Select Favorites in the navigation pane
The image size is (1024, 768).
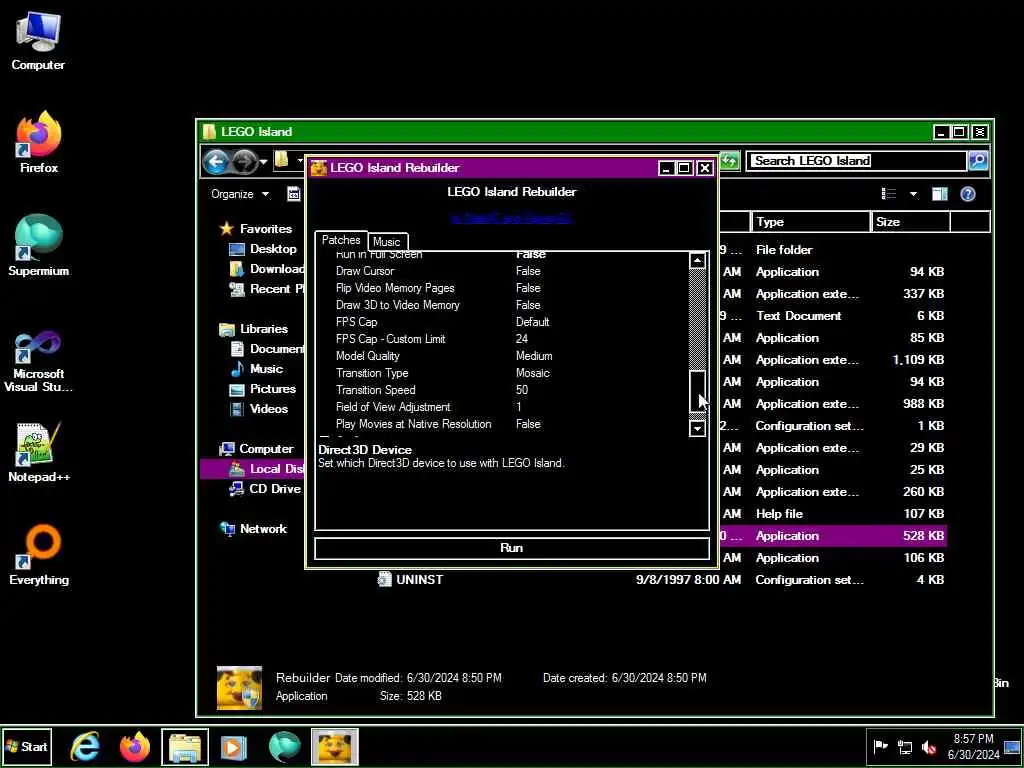(x=257, y=229)
